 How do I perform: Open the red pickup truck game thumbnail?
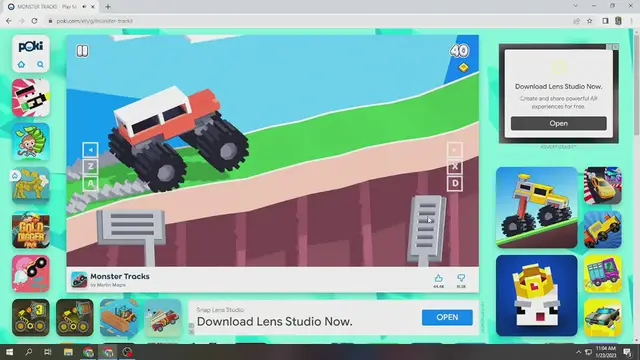[x=163, y=318]
